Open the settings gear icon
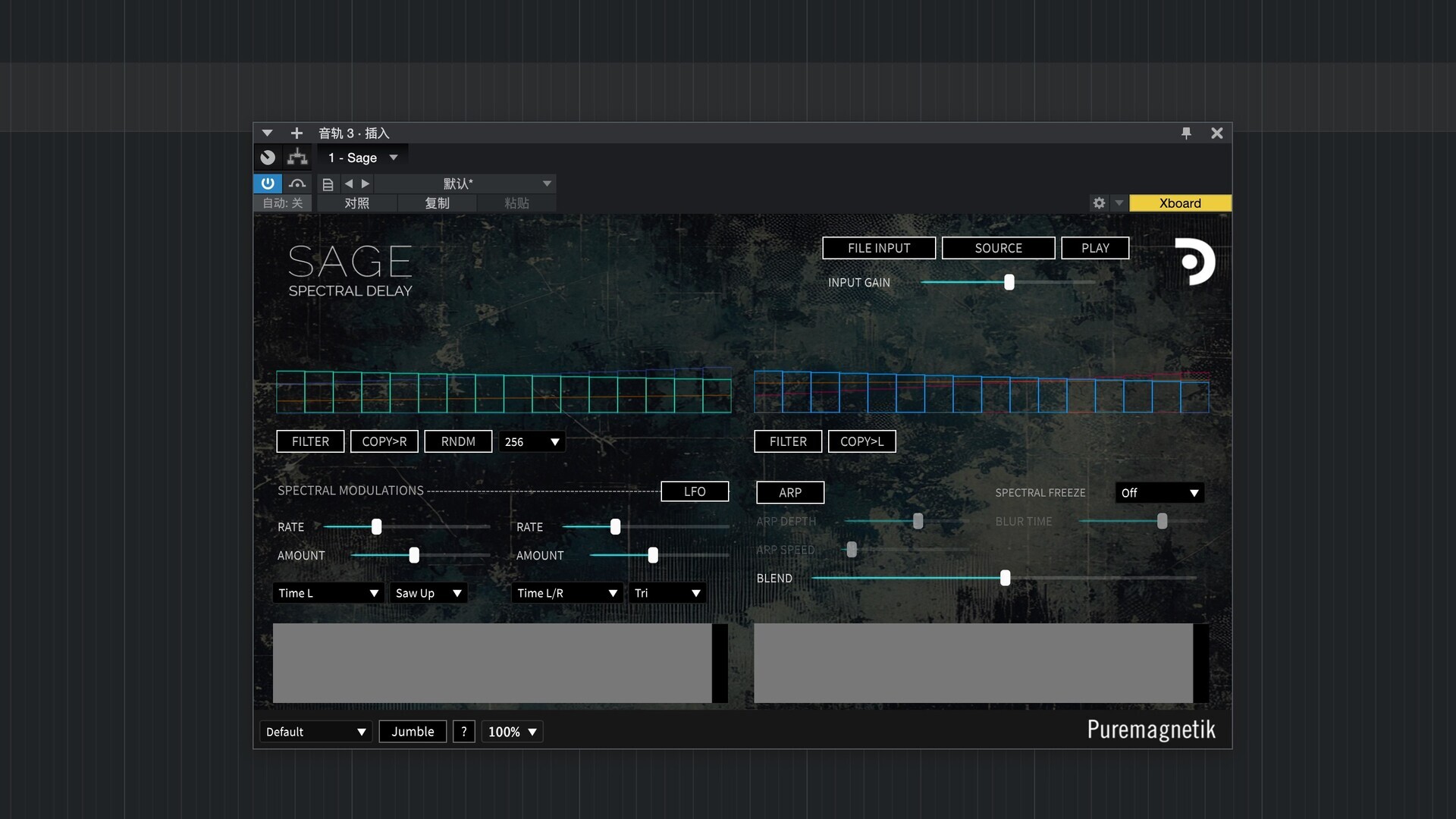 tap(1099, 203)
